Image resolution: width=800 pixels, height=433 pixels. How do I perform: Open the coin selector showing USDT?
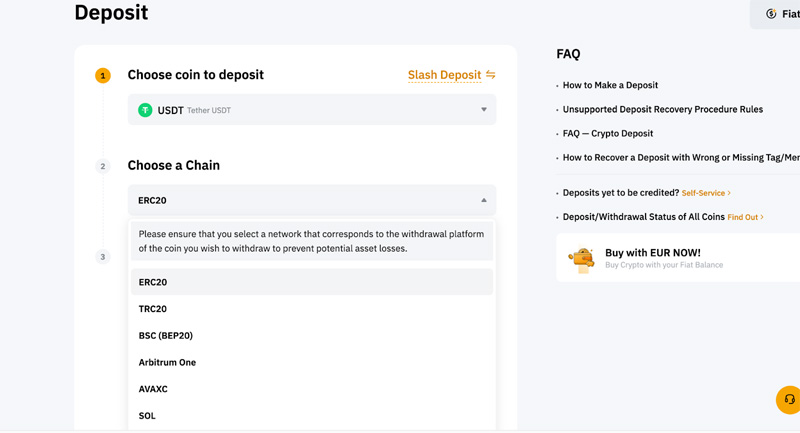pos(312,110)
